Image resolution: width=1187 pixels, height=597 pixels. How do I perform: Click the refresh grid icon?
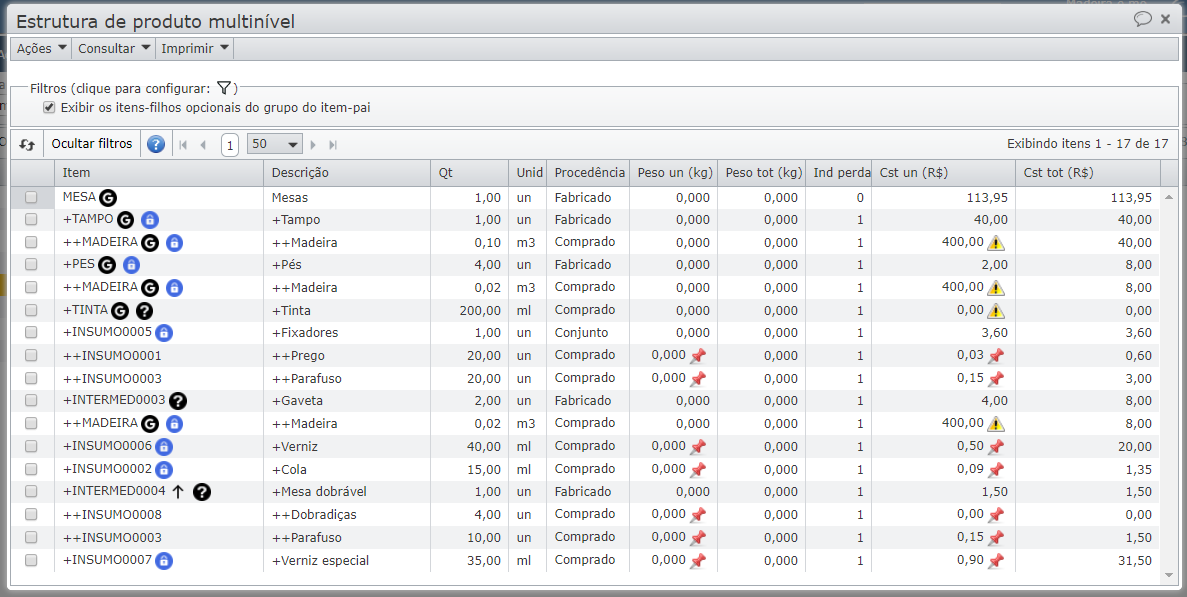[x=27, y=144]
